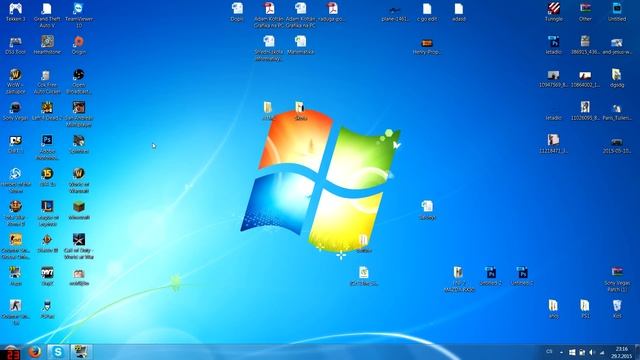The height and width of the screenshot is (360, 640).
Task: Select the 10947569_8... image thumbnail
Action: 553,78
